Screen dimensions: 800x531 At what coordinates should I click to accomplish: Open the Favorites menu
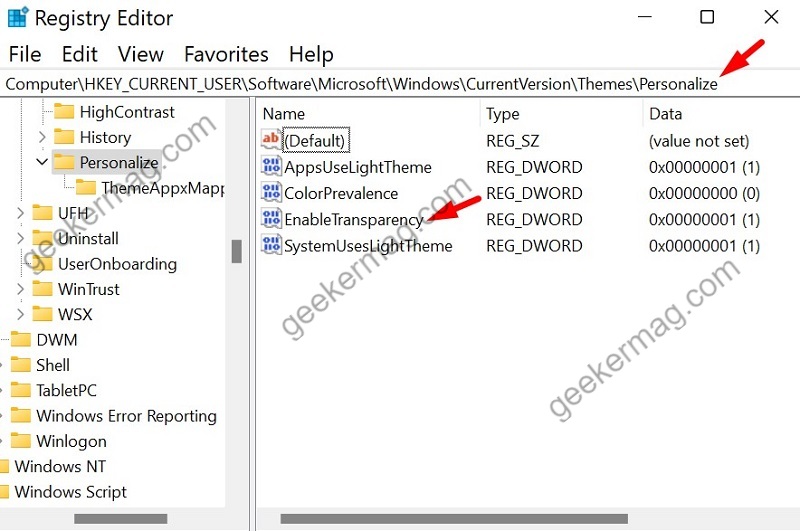226,54
